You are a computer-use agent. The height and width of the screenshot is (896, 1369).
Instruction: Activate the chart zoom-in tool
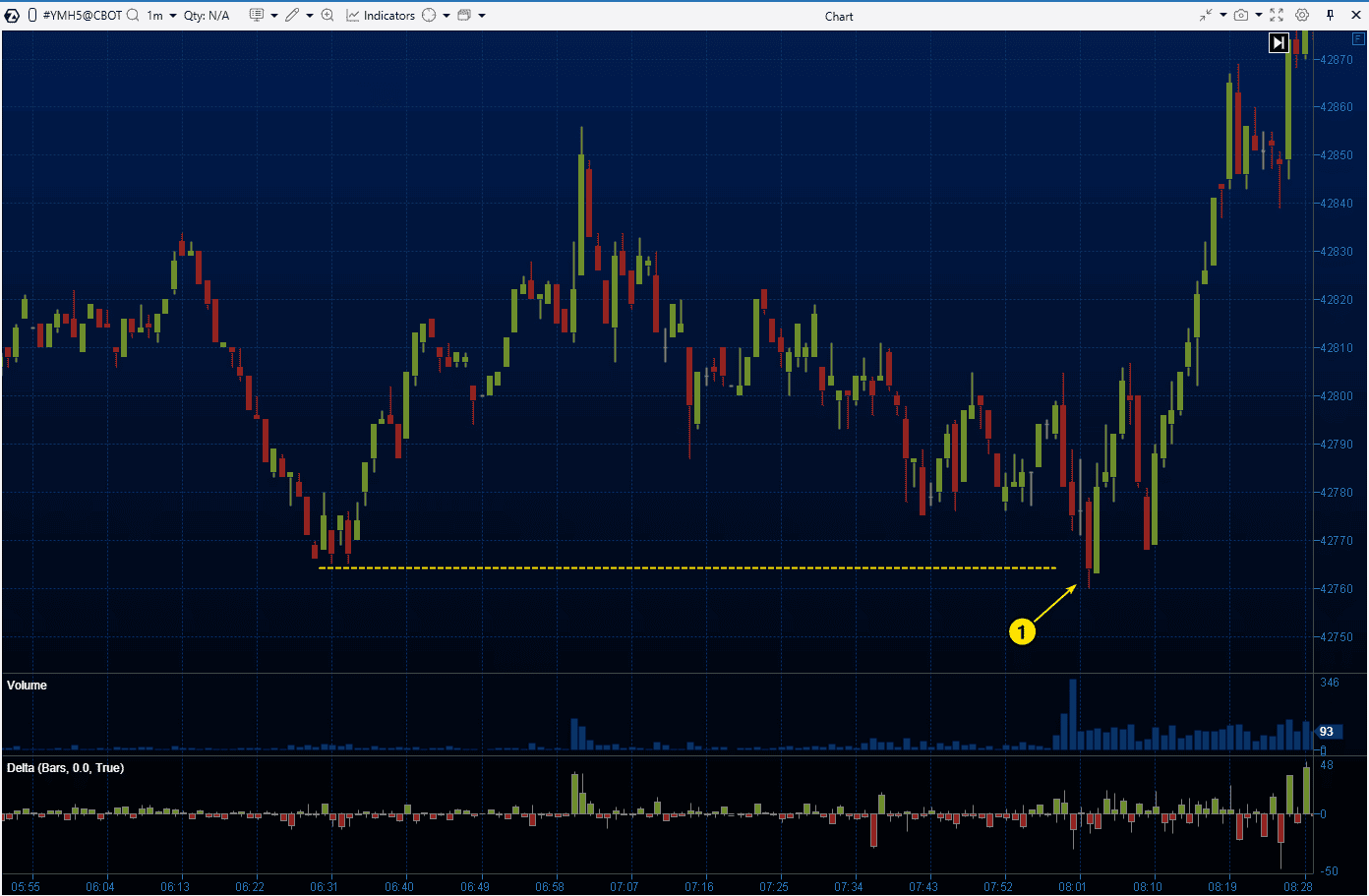pos(326,15)
